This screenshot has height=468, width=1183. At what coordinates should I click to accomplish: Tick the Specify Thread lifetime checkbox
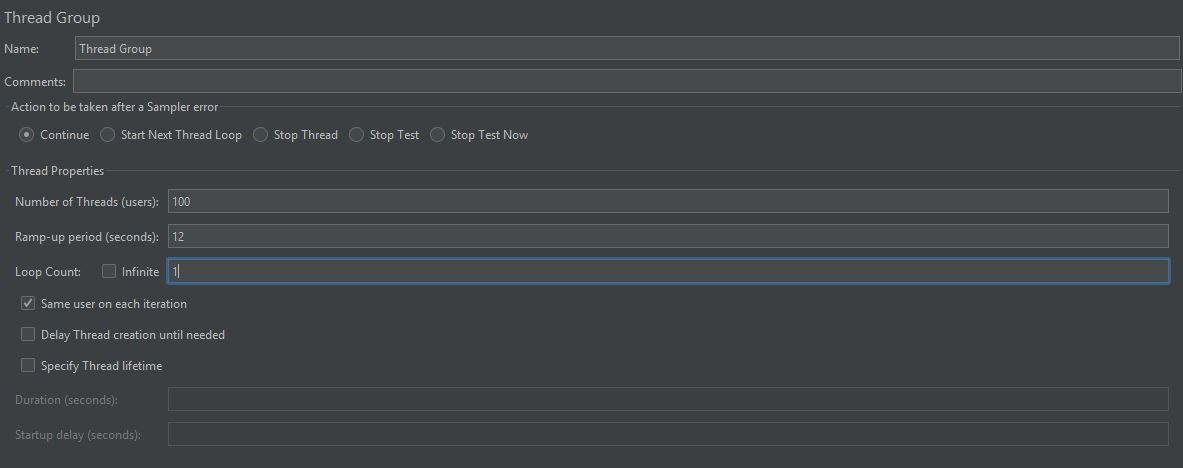[x=28, y=365]
